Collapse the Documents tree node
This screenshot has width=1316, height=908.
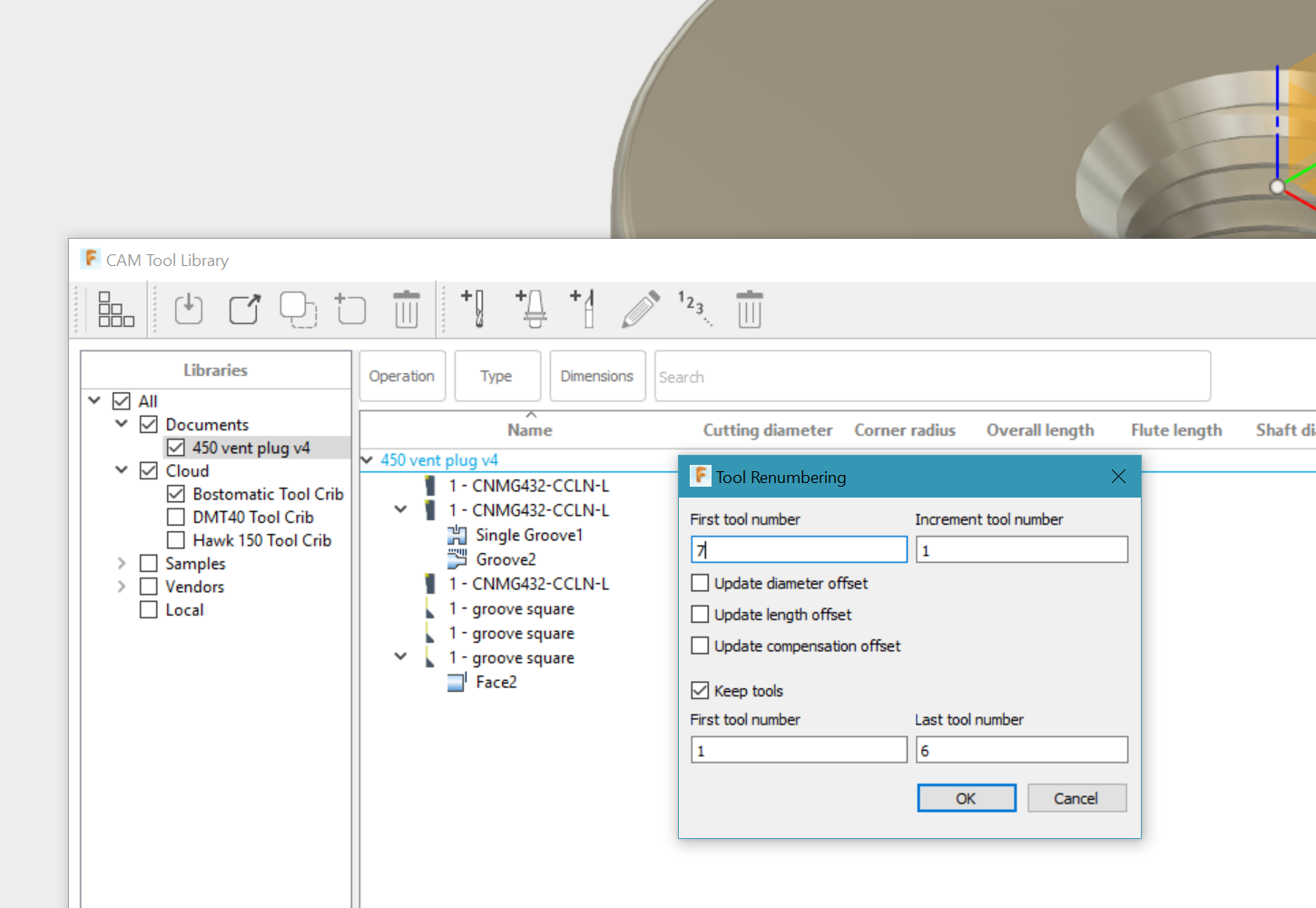122,424
